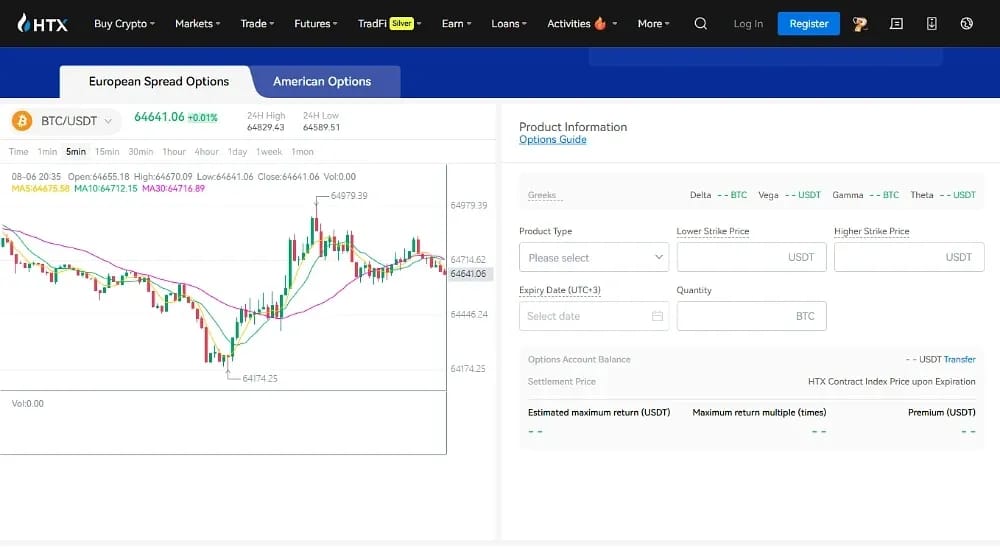
Task: Click the Transfer link
Action: pos(960,360)
